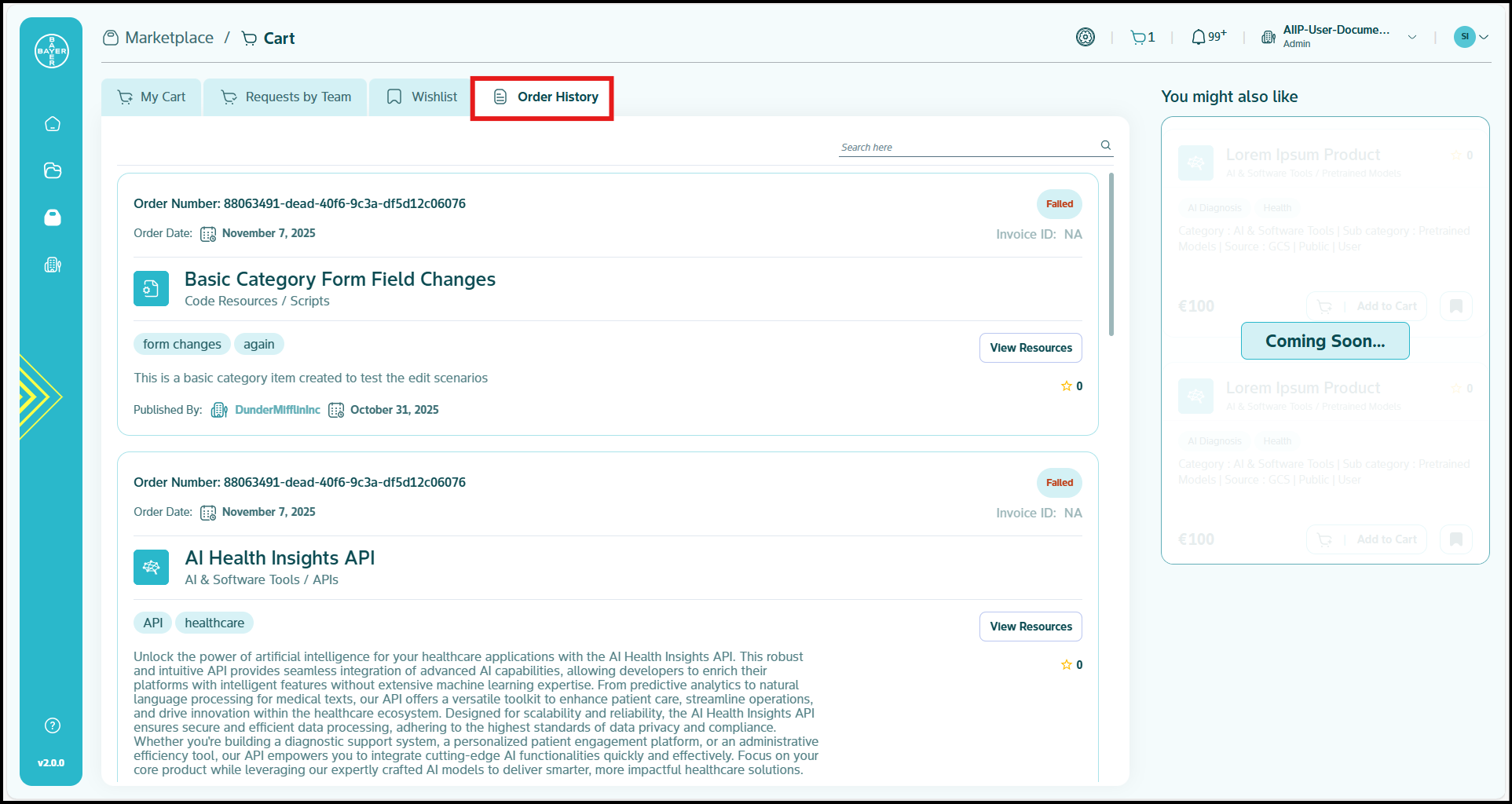Switch to the My Cart tab
The width and height of the screenshot is (1512, 804).
152,97
